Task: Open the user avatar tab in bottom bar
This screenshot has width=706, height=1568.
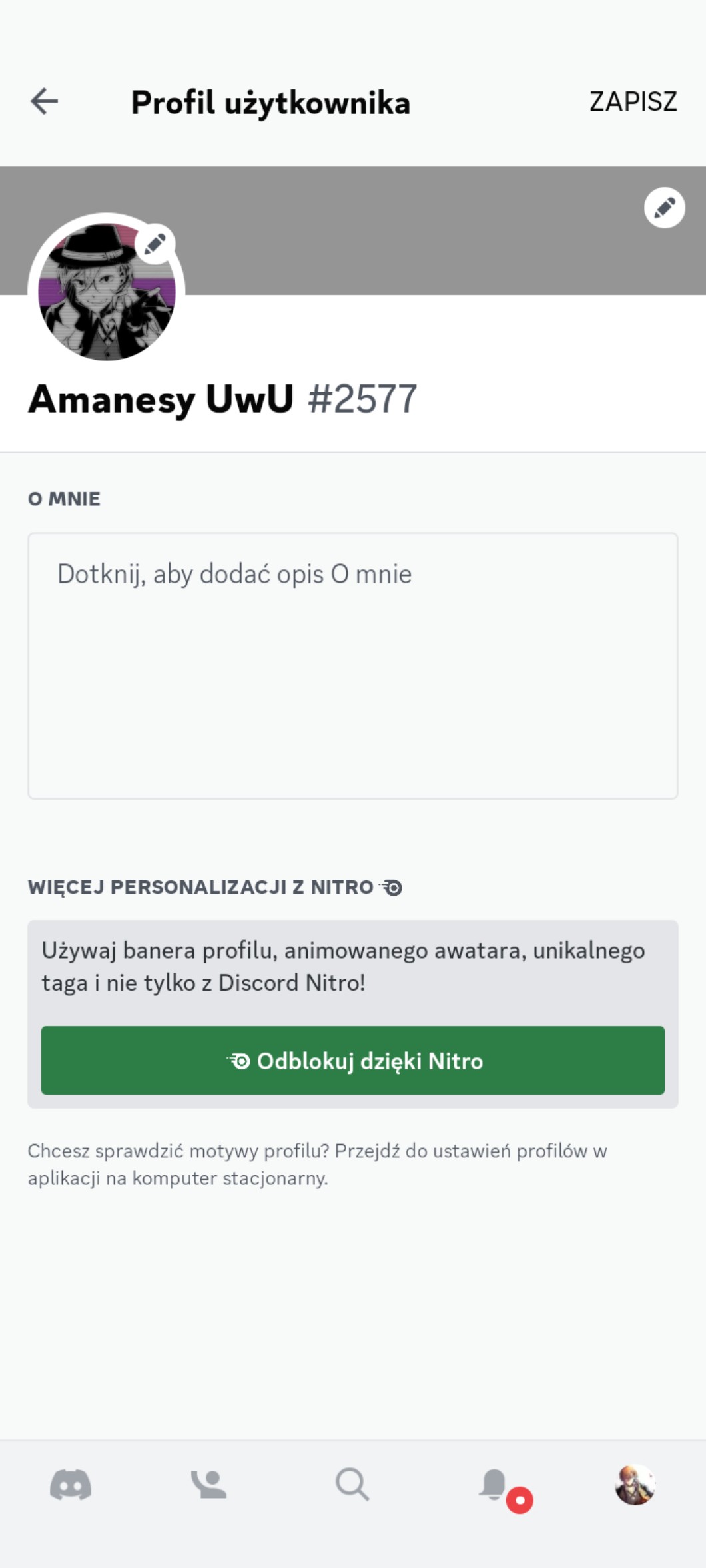Action: pyautogui.click(x=635, y=1484)
